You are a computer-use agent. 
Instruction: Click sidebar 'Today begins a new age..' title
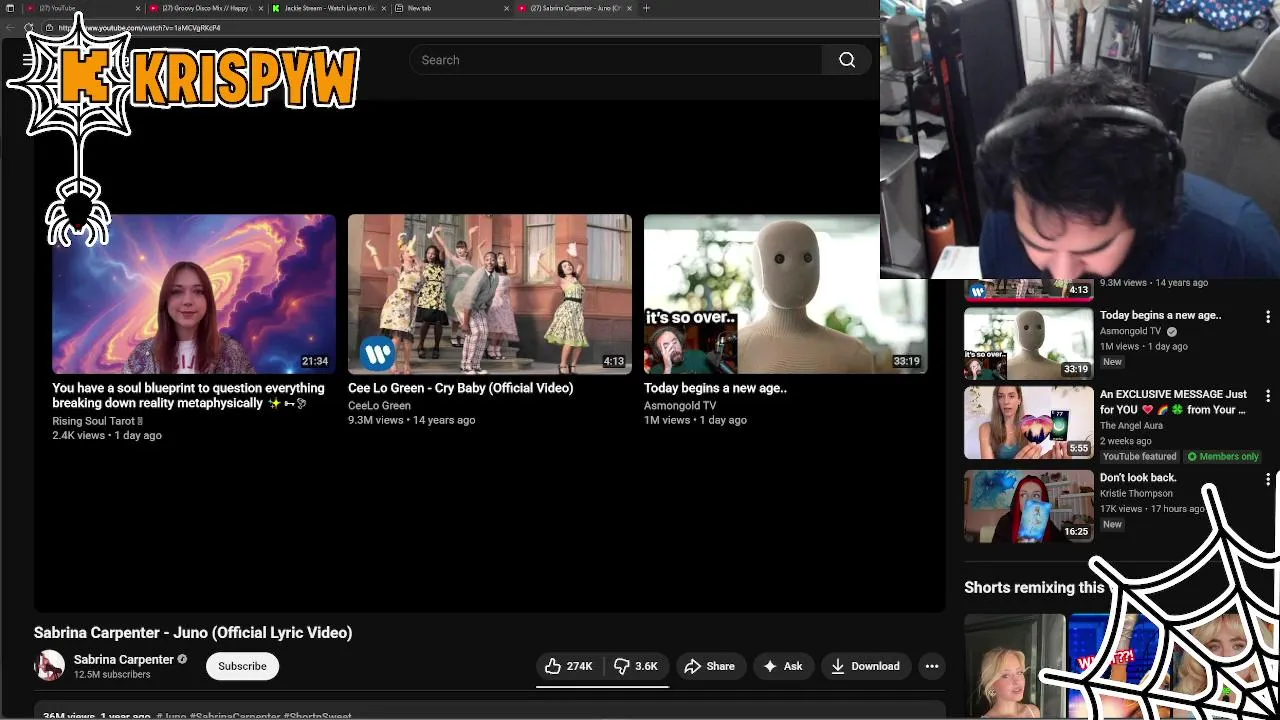1160,315
